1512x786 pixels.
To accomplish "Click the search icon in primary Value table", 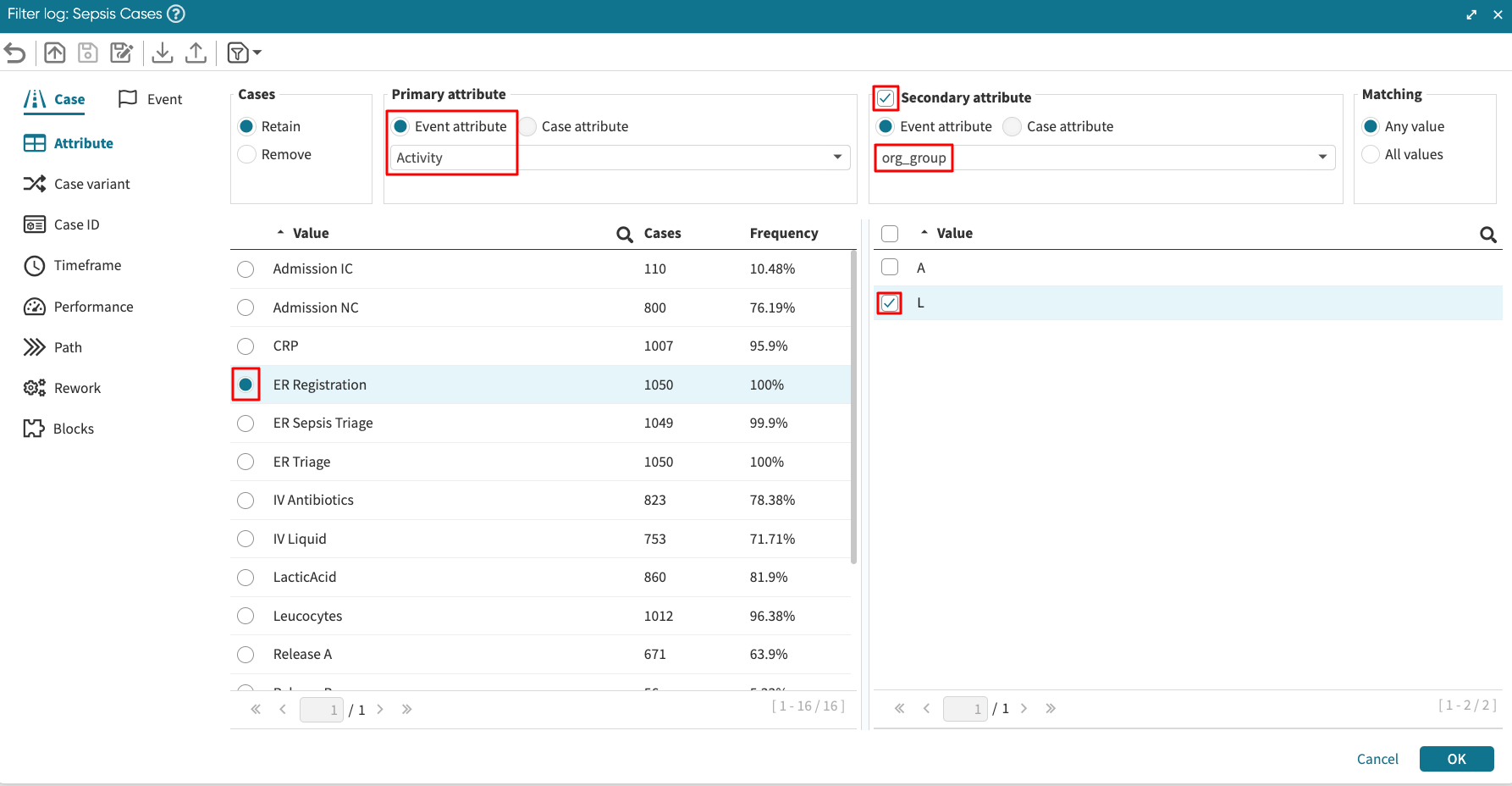I will (625, 235).
